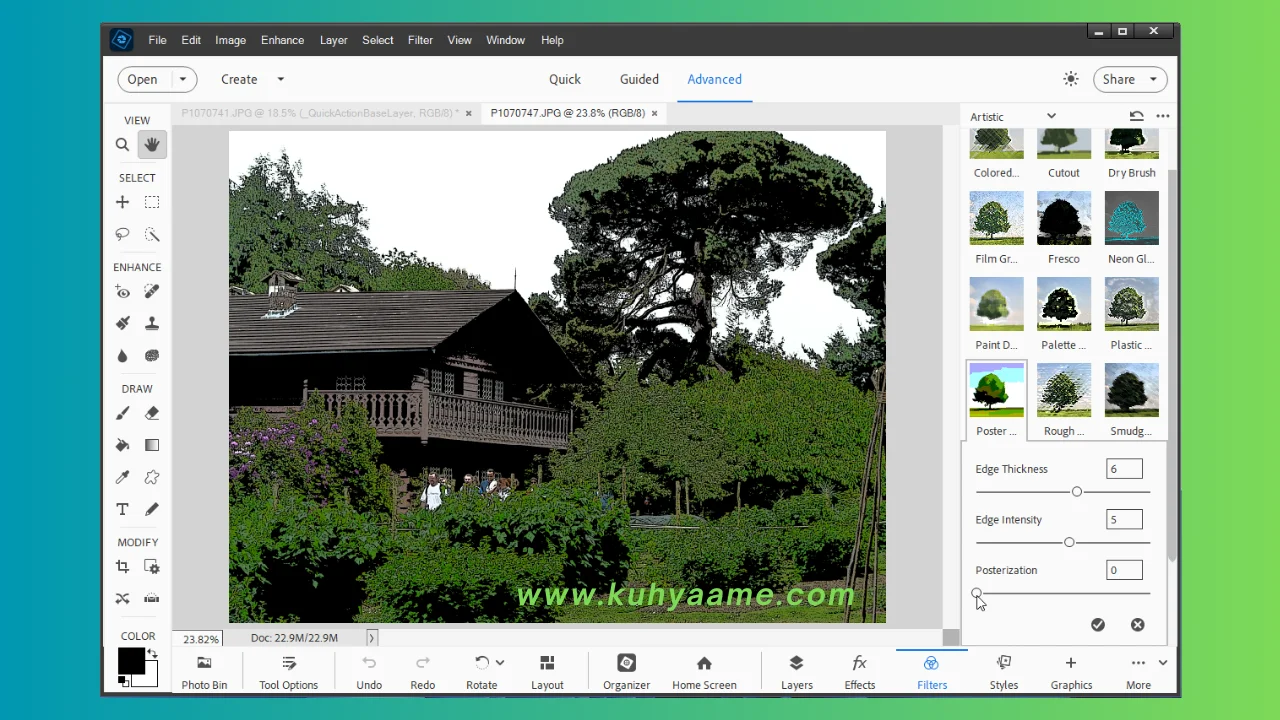The image size is (1280, 720).
Task: Select the Move tool
Action: pyautogui.click(x=122, y=202)
